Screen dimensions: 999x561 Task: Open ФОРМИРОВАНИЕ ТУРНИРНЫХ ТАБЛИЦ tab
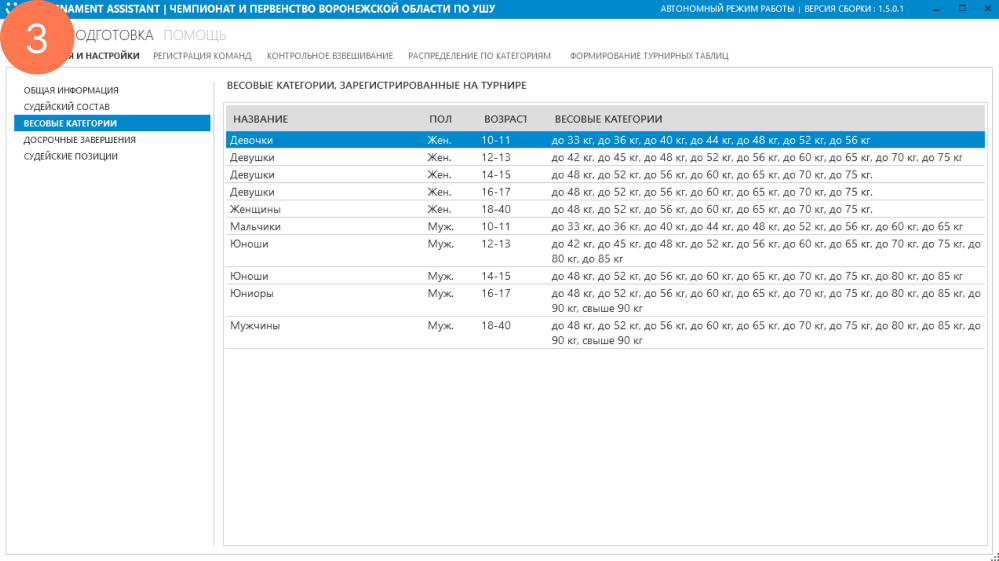tap(649, 56)
